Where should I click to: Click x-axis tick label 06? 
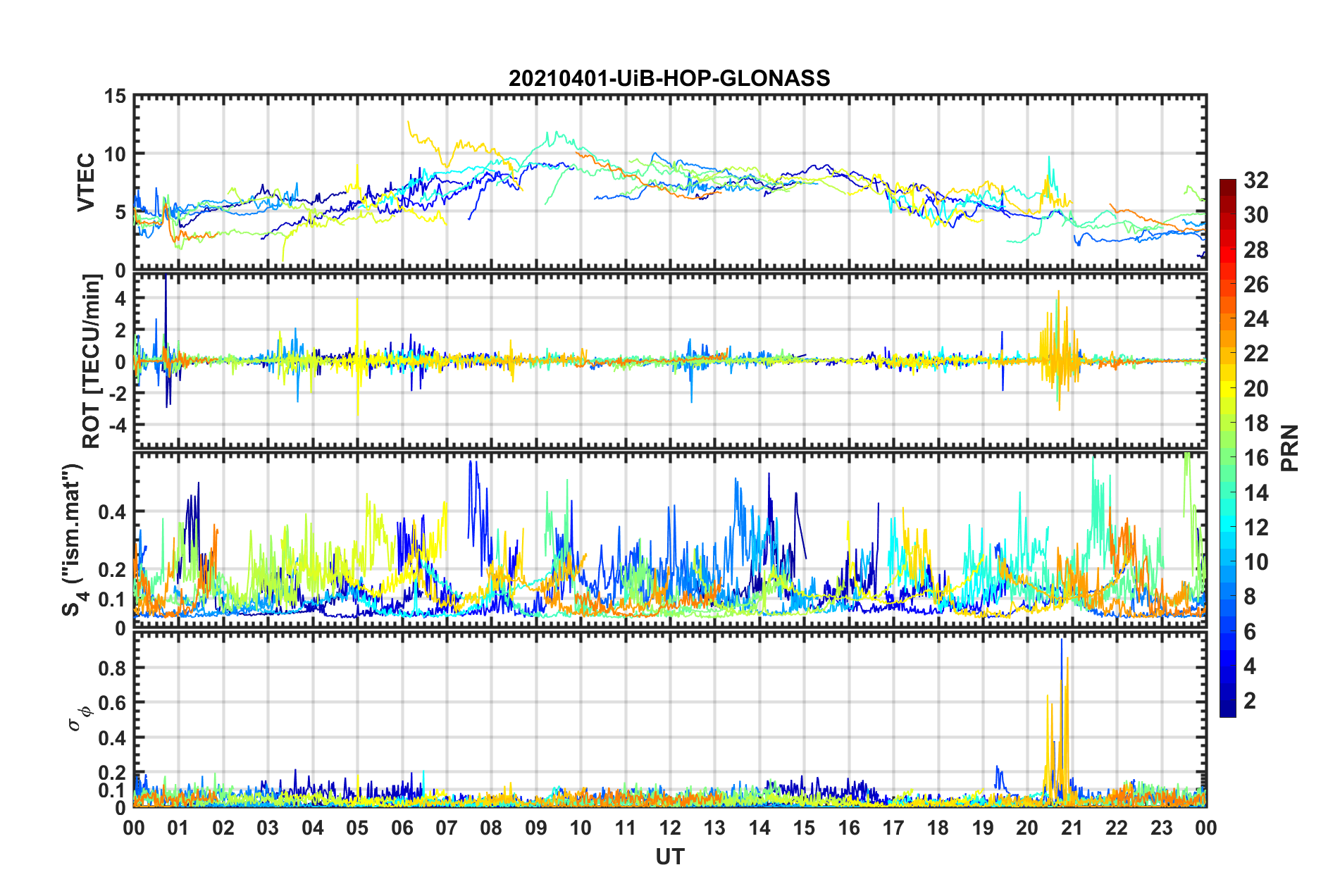(x=402, y=828)
